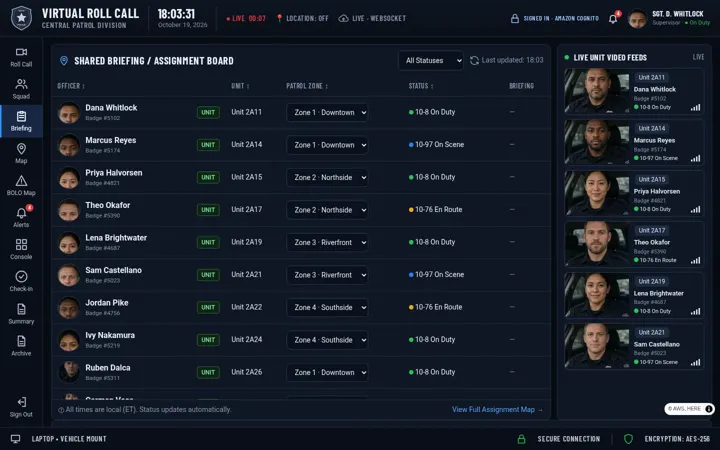Click the 10-97 On Scene status for Sam Castellano
This screenshot has width=720, height=450.
pyautogui.click(x=436, y=274)
